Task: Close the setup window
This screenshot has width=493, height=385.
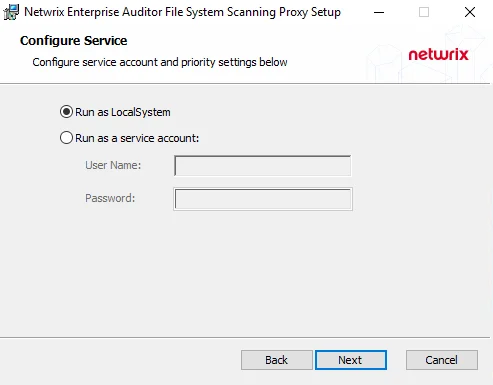Action: click(x=470, y=12)
